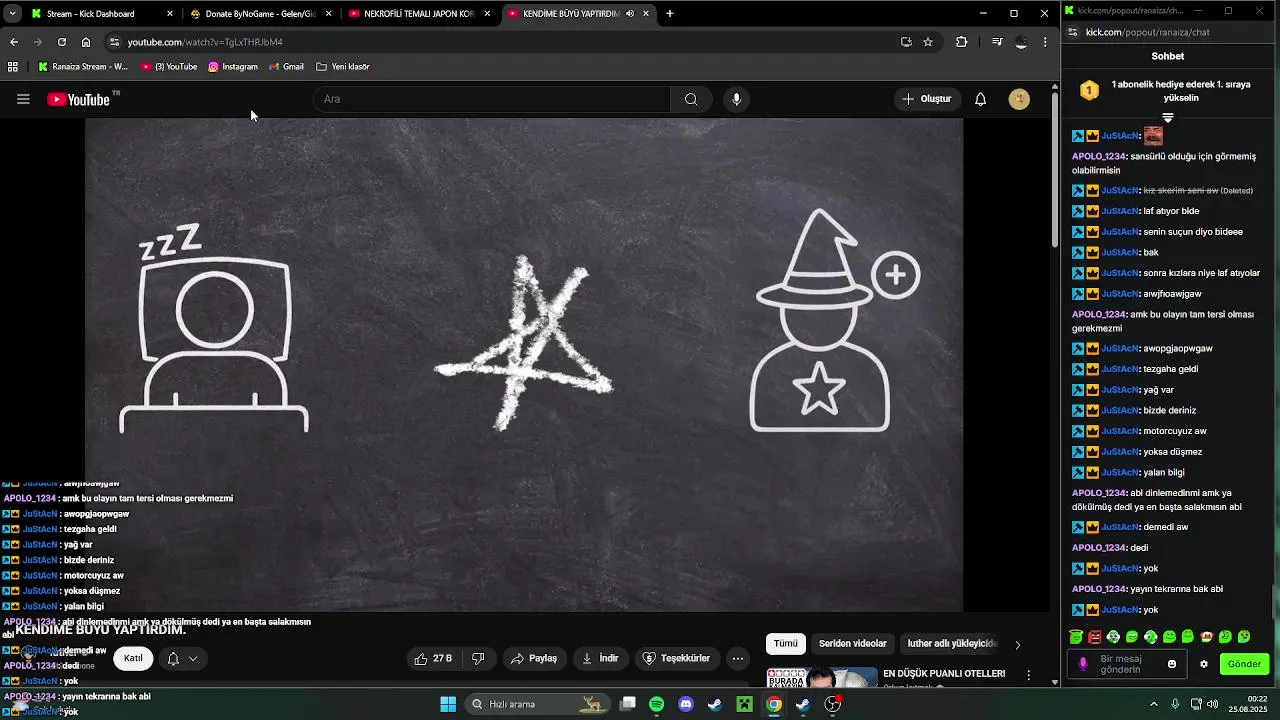Focus the Windows Hızlı arama search box
Screen dimensions: 1280x720
click(x=538, y=704)
